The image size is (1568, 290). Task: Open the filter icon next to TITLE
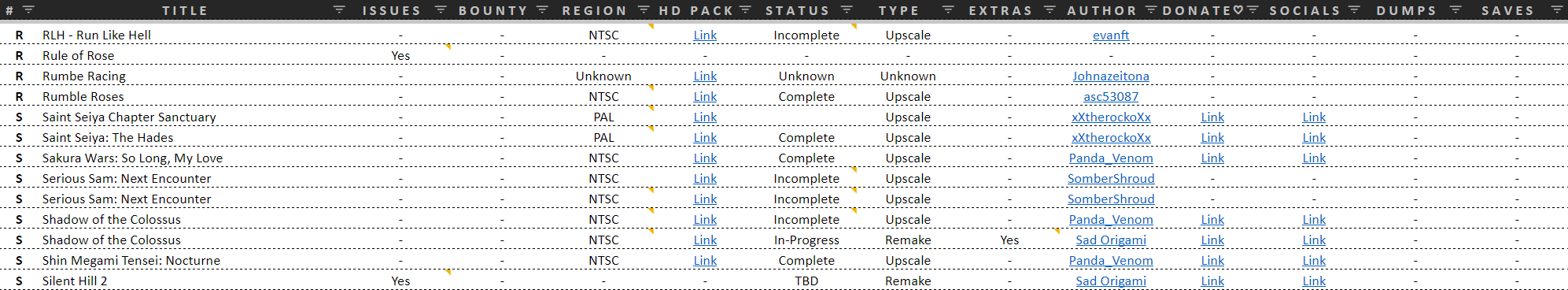pyautogui.click(x=339, y=10)
